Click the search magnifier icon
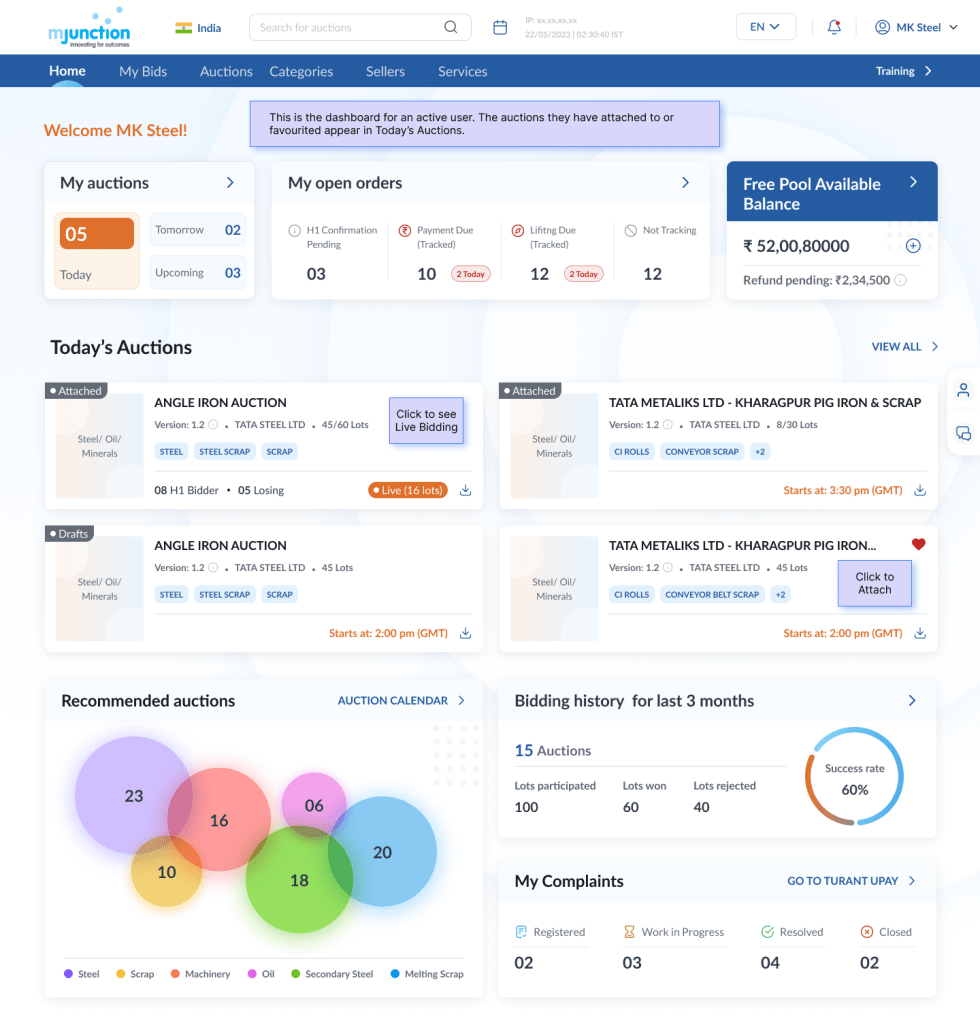This screenshot has height=1023, width=980. tap(451, 27)
